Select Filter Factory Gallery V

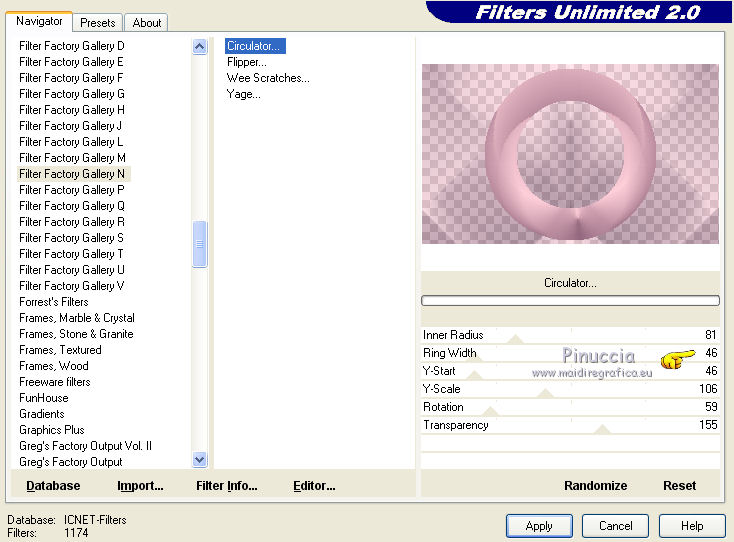click(x=72, y=286)
